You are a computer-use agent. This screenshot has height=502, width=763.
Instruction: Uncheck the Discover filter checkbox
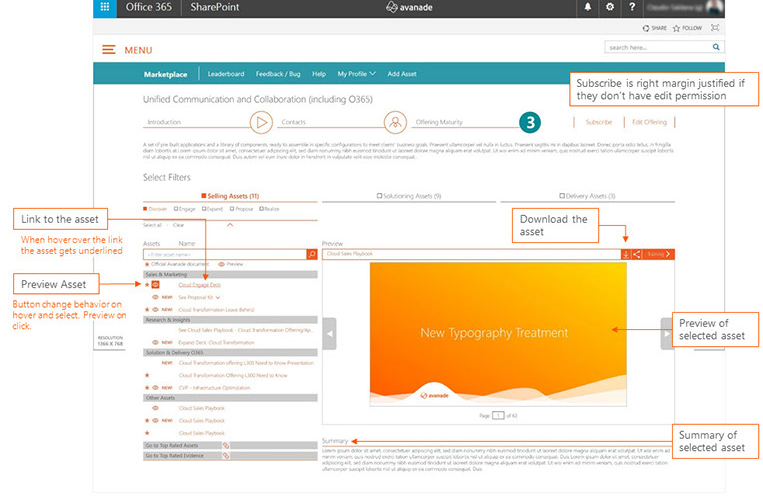146,210
